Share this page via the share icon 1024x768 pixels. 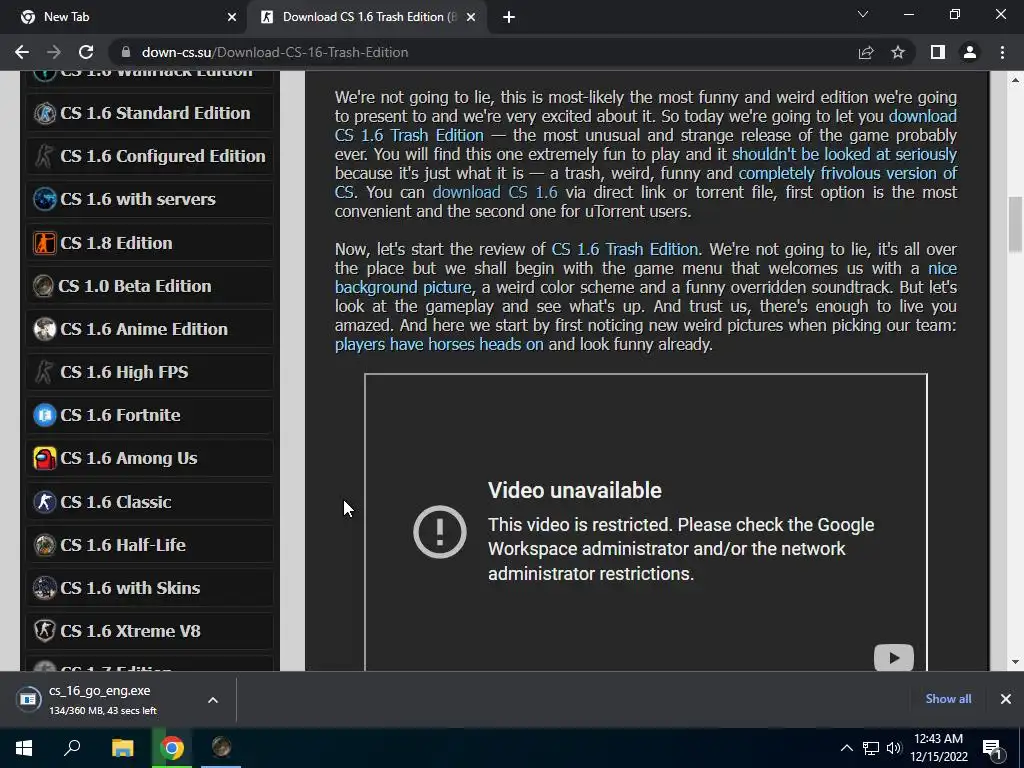866,52
